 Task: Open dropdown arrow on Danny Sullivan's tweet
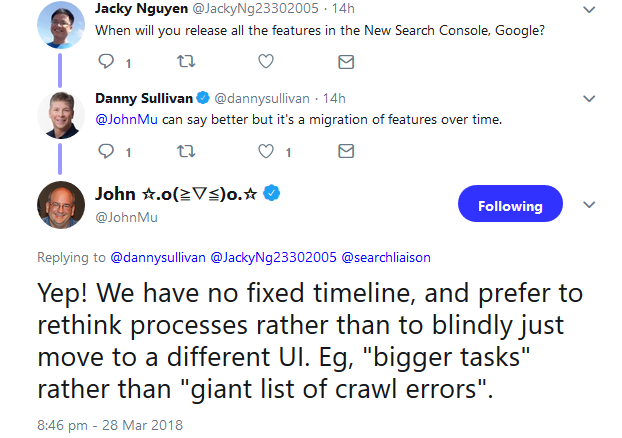point(589,99)
